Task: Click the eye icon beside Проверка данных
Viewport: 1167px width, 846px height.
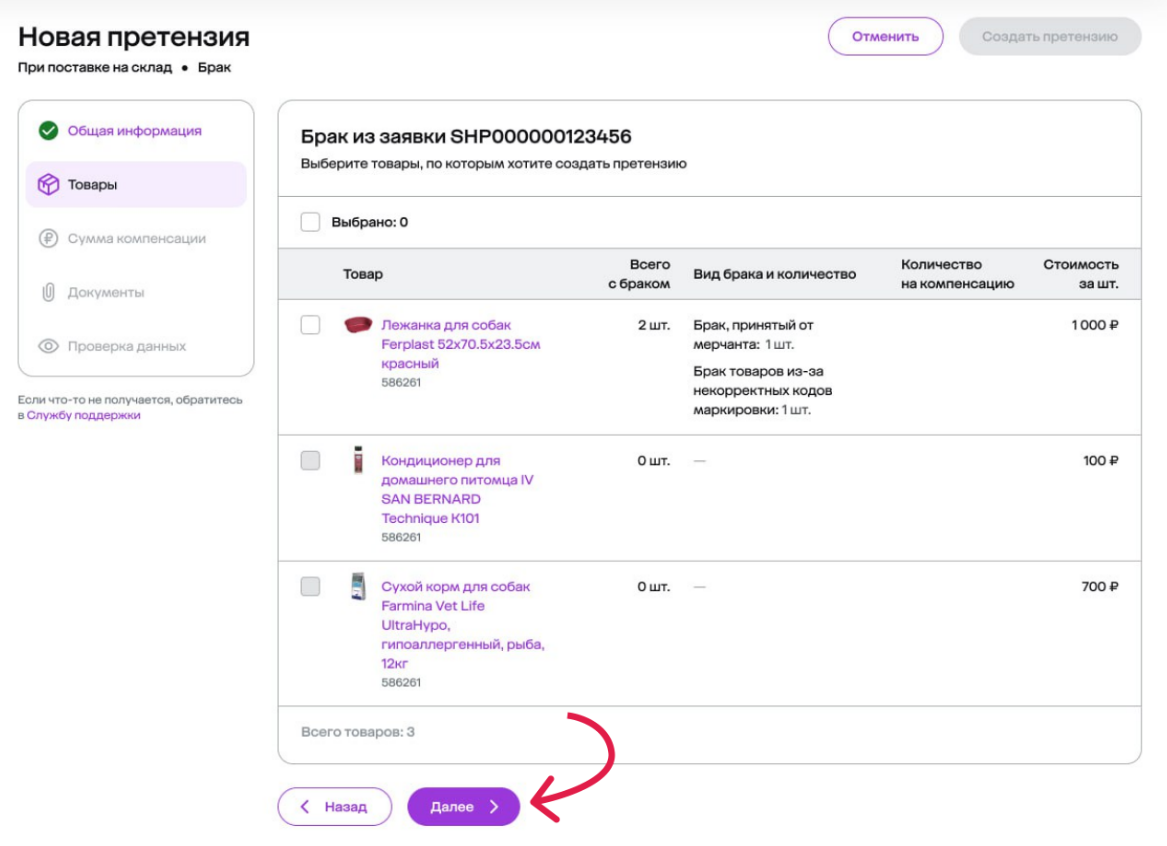Action: pyautogui.click(x=48, y=346)
